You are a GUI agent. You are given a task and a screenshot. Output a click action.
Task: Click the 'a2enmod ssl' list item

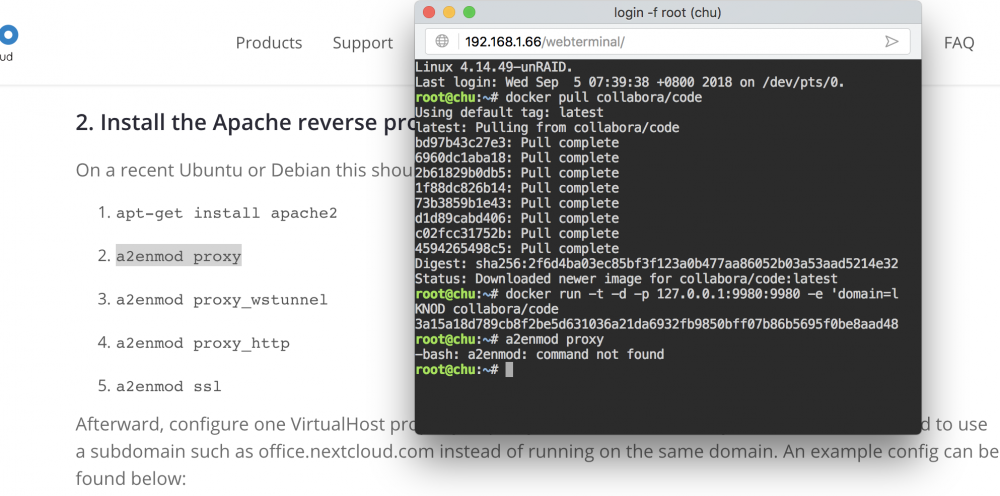point(168,386)
